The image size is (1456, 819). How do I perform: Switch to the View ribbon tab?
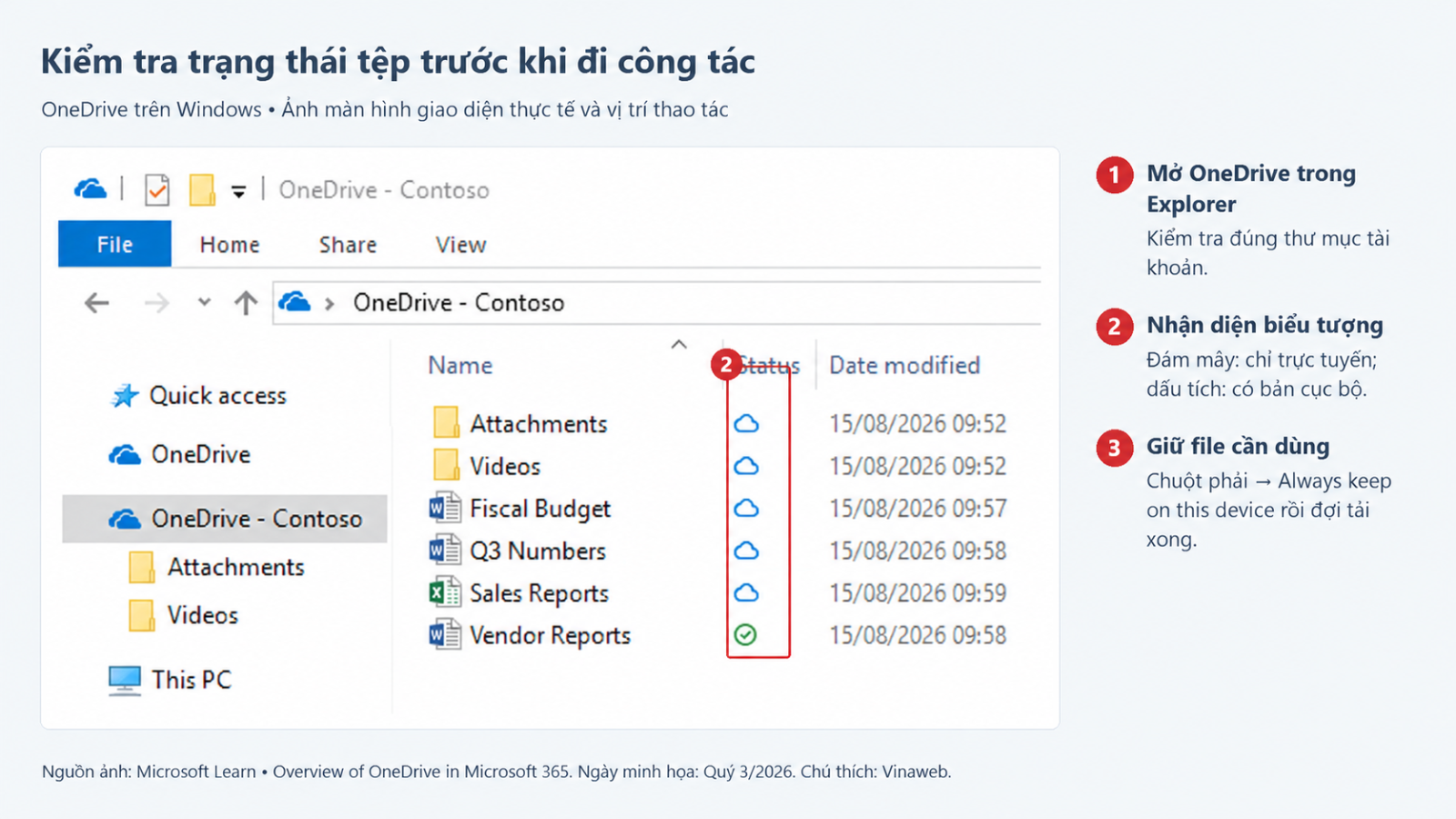(x=460, y=245)
